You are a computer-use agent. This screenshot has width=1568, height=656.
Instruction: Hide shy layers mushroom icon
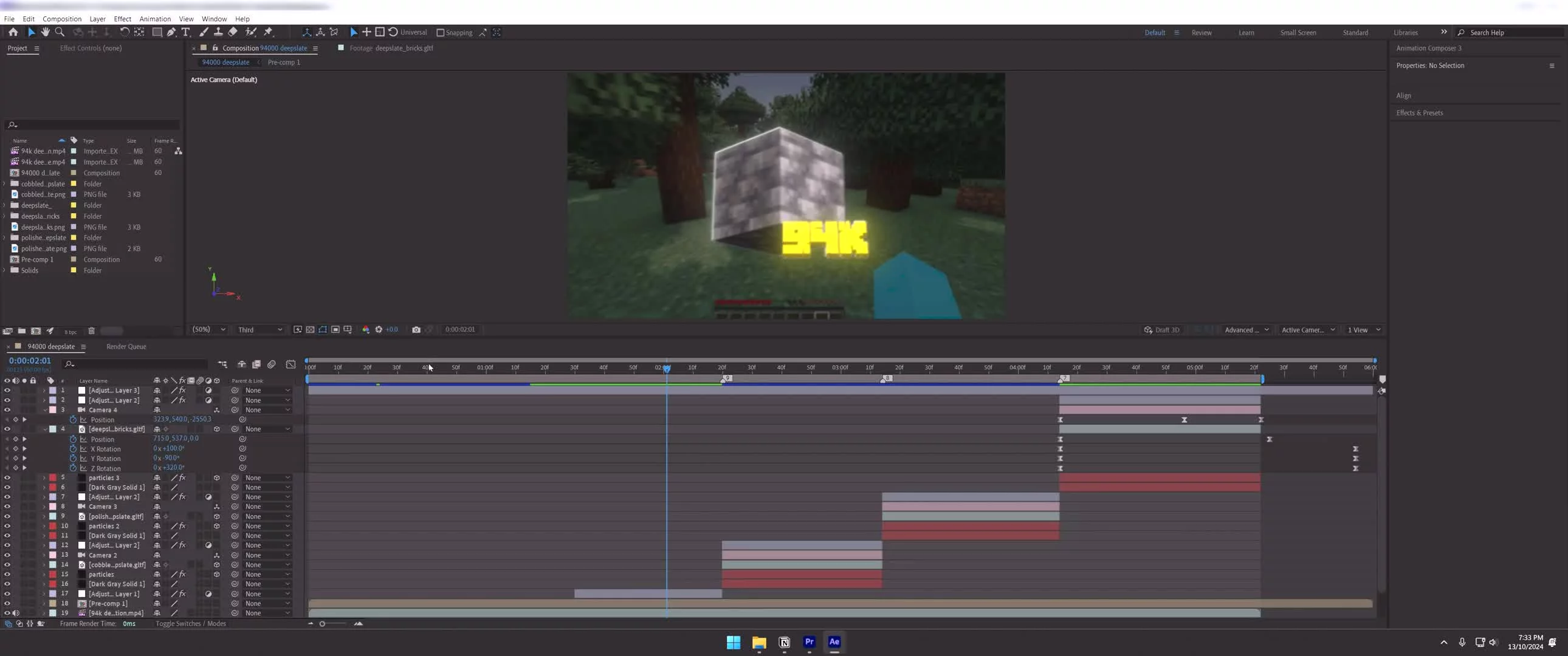coord(242,364)
